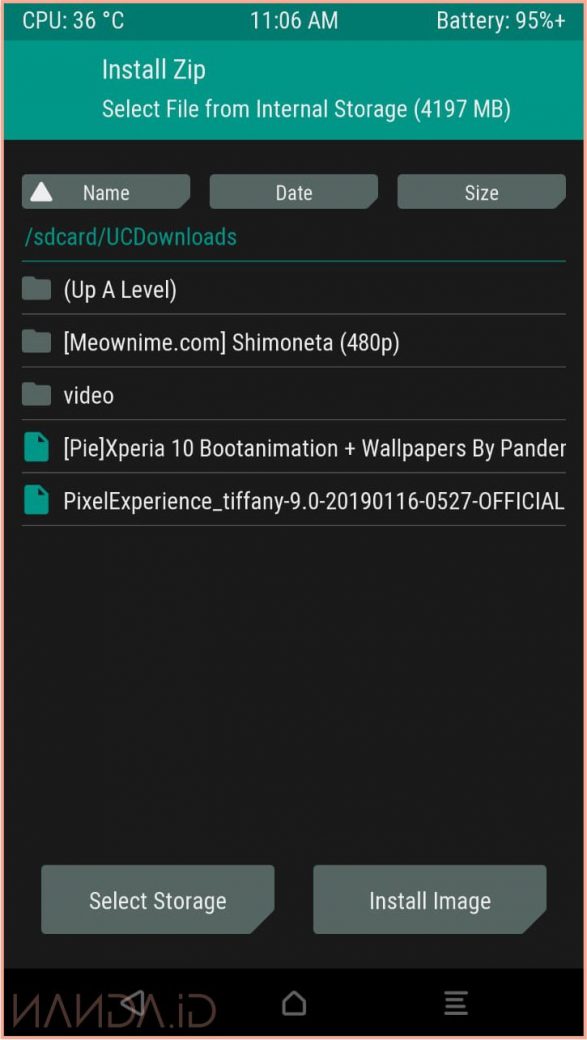Viewport: 587px width, 1040px height.
Task: Toggle ascending sort triangle on Name
Action: pyautogui.click(x=42, y=193)
